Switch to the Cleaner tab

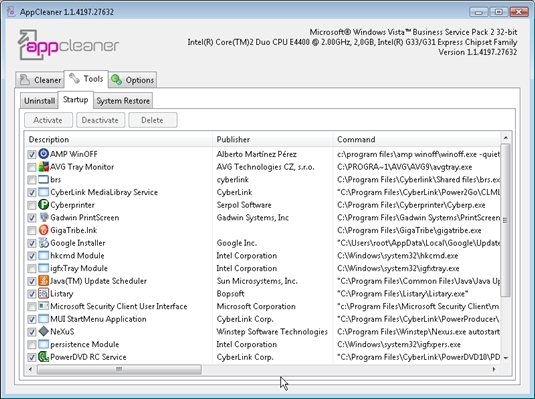pyautogui.click(x=40, y=80)
